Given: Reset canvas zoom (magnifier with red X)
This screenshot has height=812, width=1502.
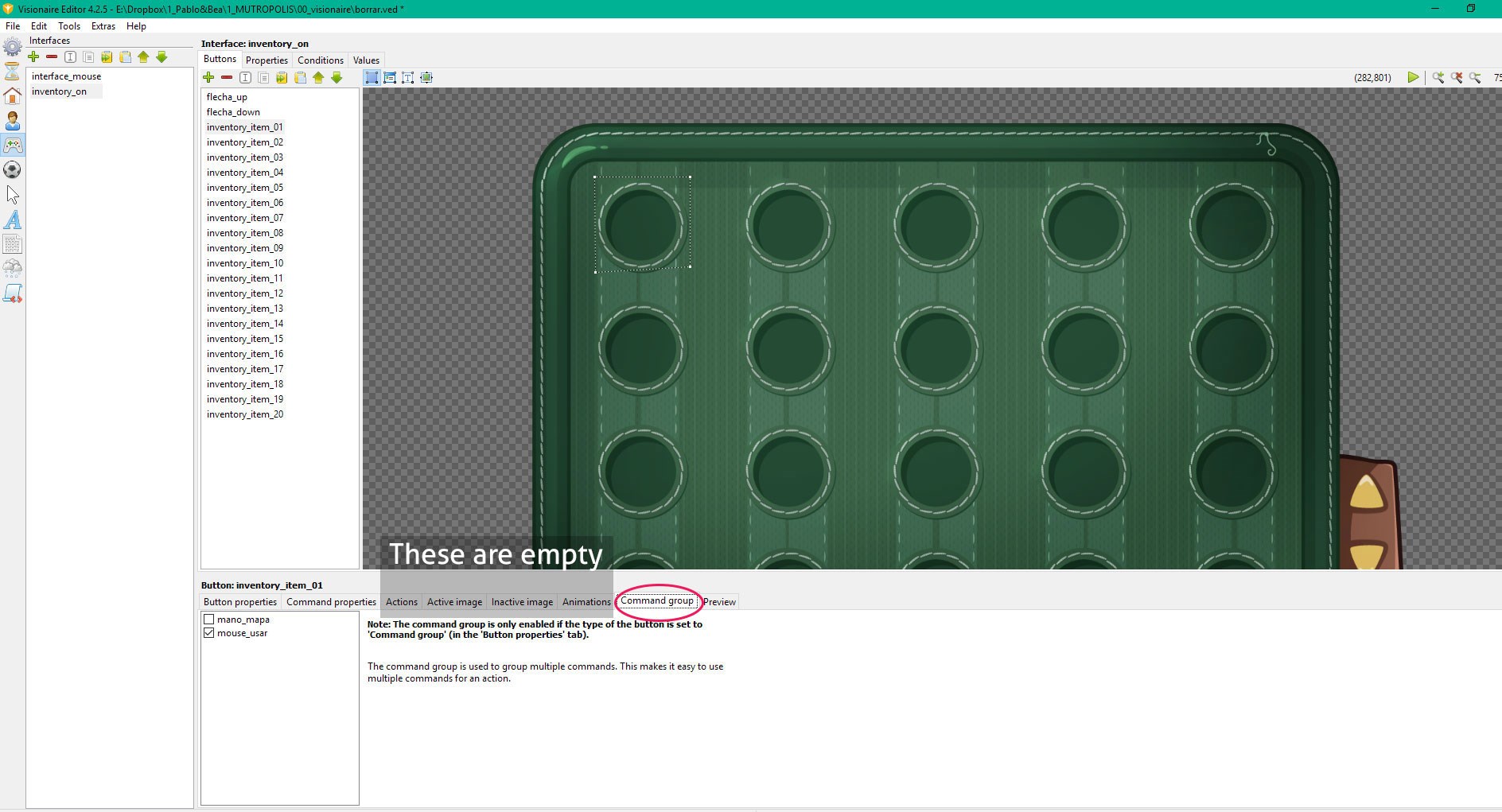Looking at the screenshot, I should coord(1457,77).
